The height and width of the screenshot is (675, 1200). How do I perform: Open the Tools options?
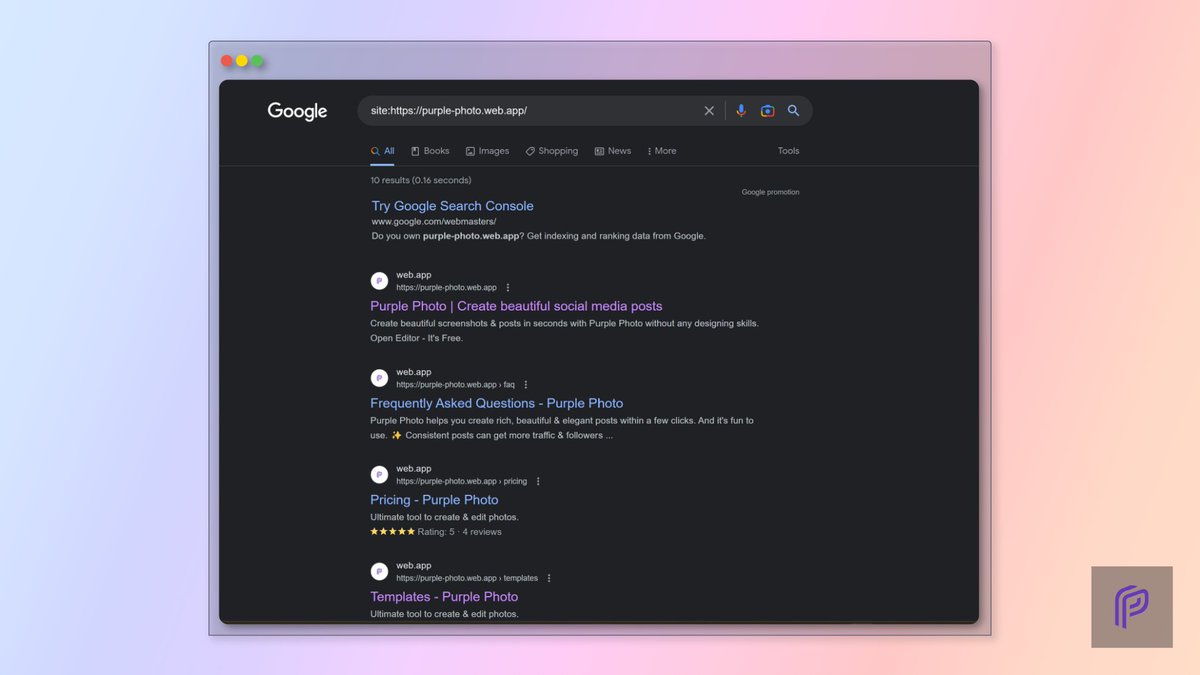point(789,151)
